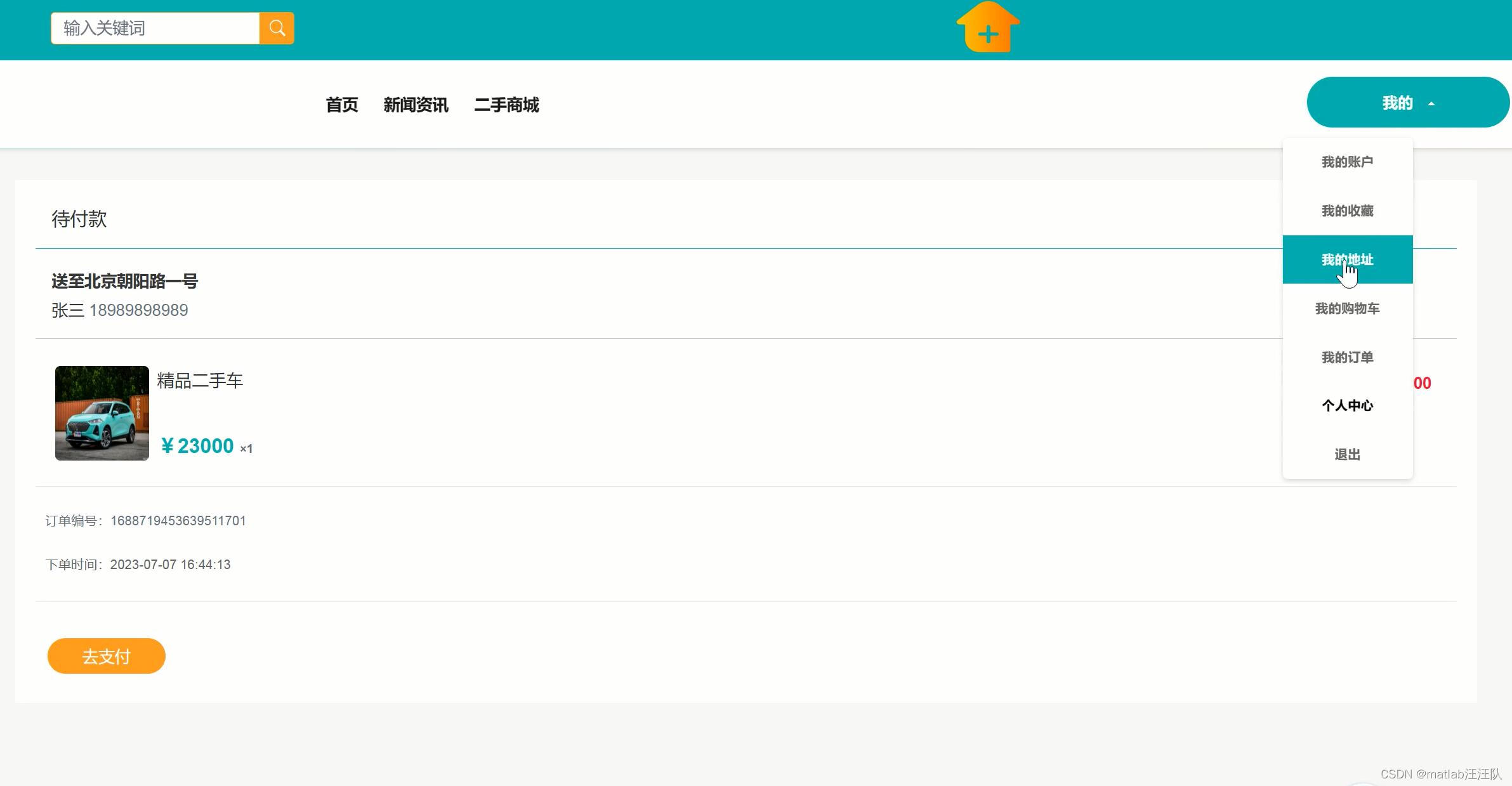Go to 首页 navigation item

pyautogui.click(x=341, y=105)
